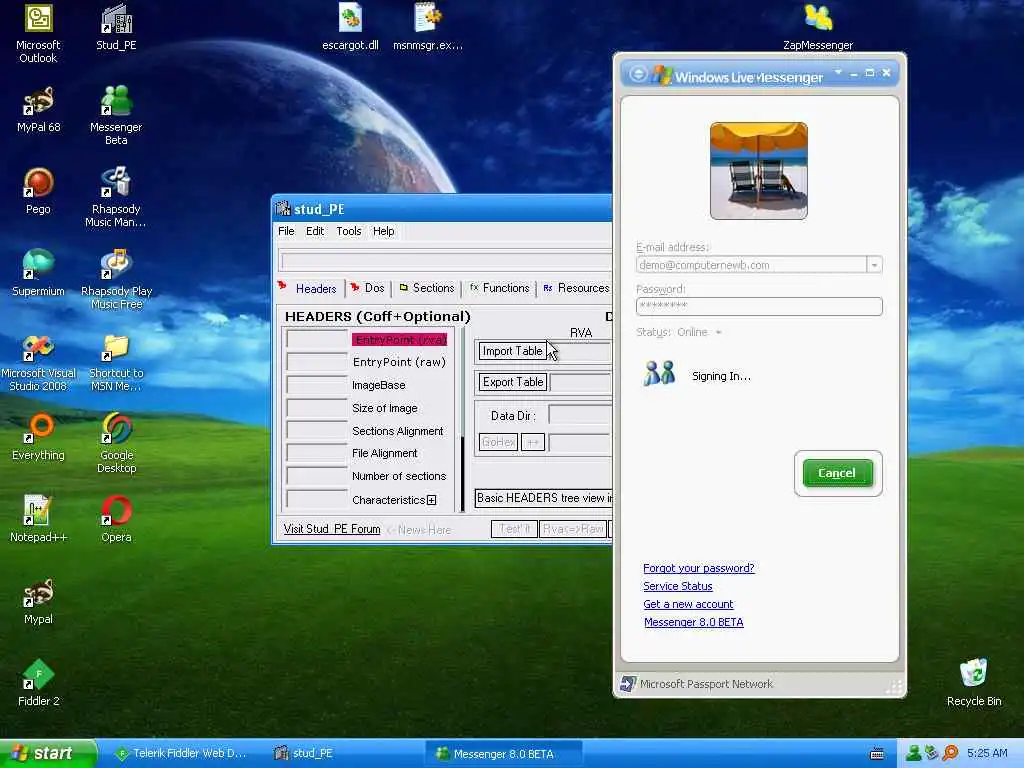1024x768 pixels.
Task: Click the Data Dir value field
Action: click(581, 414)
